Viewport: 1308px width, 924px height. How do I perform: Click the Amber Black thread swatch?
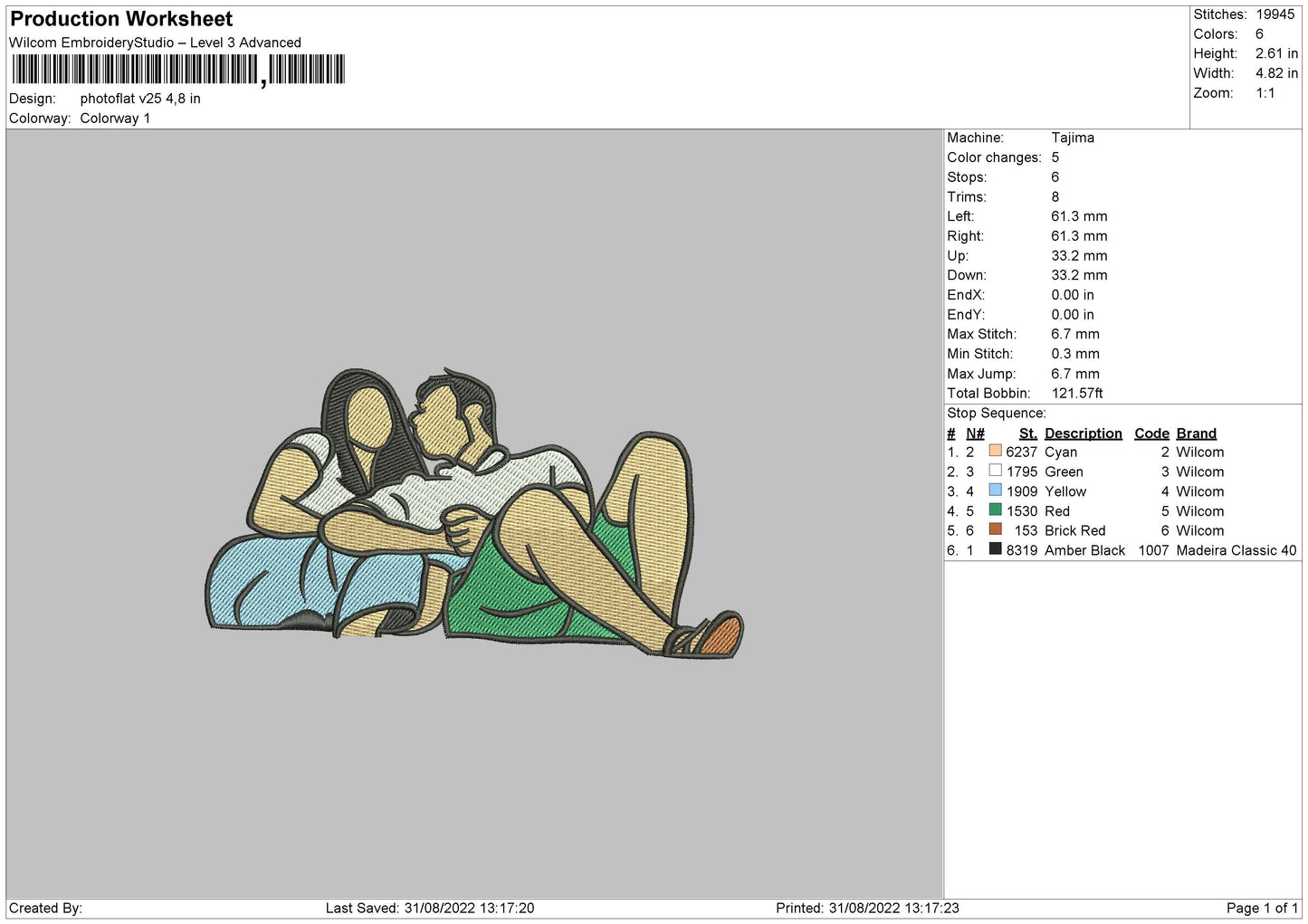pyautogui.click(x=996, y=549)
